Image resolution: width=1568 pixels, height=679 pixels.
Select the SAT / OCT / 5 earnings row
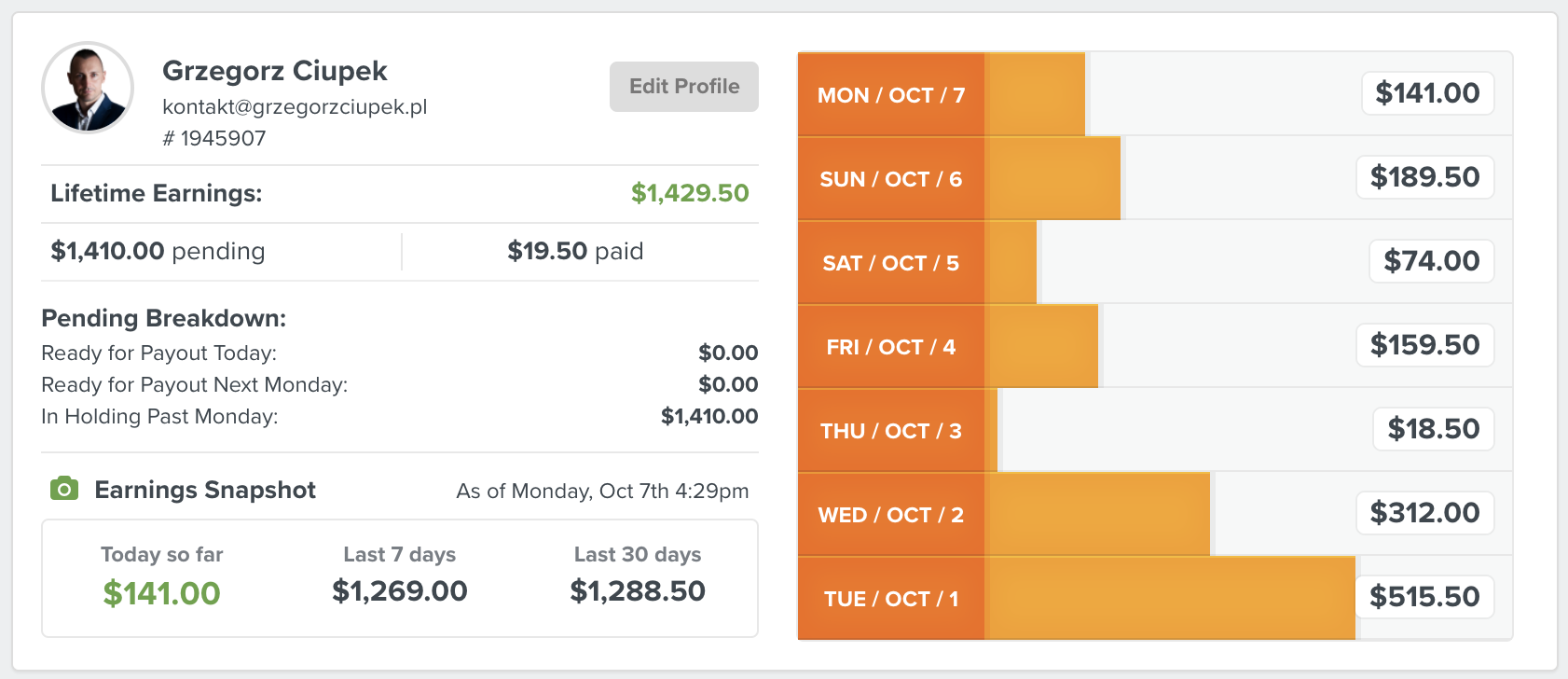(1155, 262)
